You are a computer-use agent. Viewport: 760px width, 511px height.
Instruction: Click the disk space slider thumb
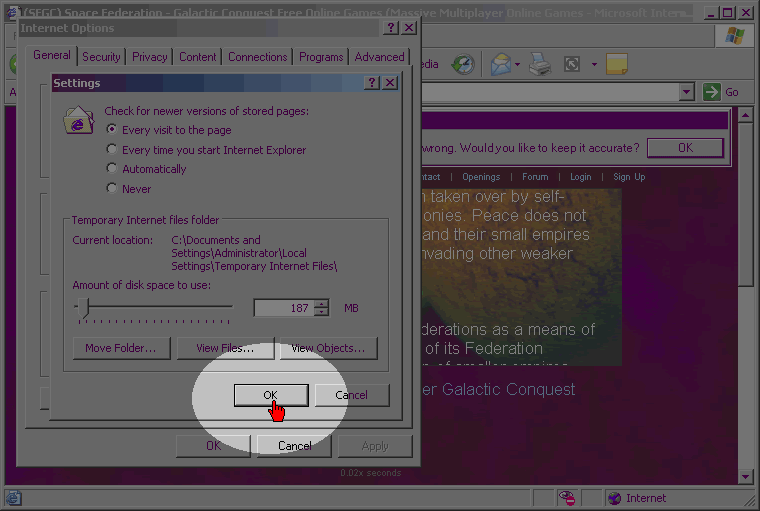84,307
